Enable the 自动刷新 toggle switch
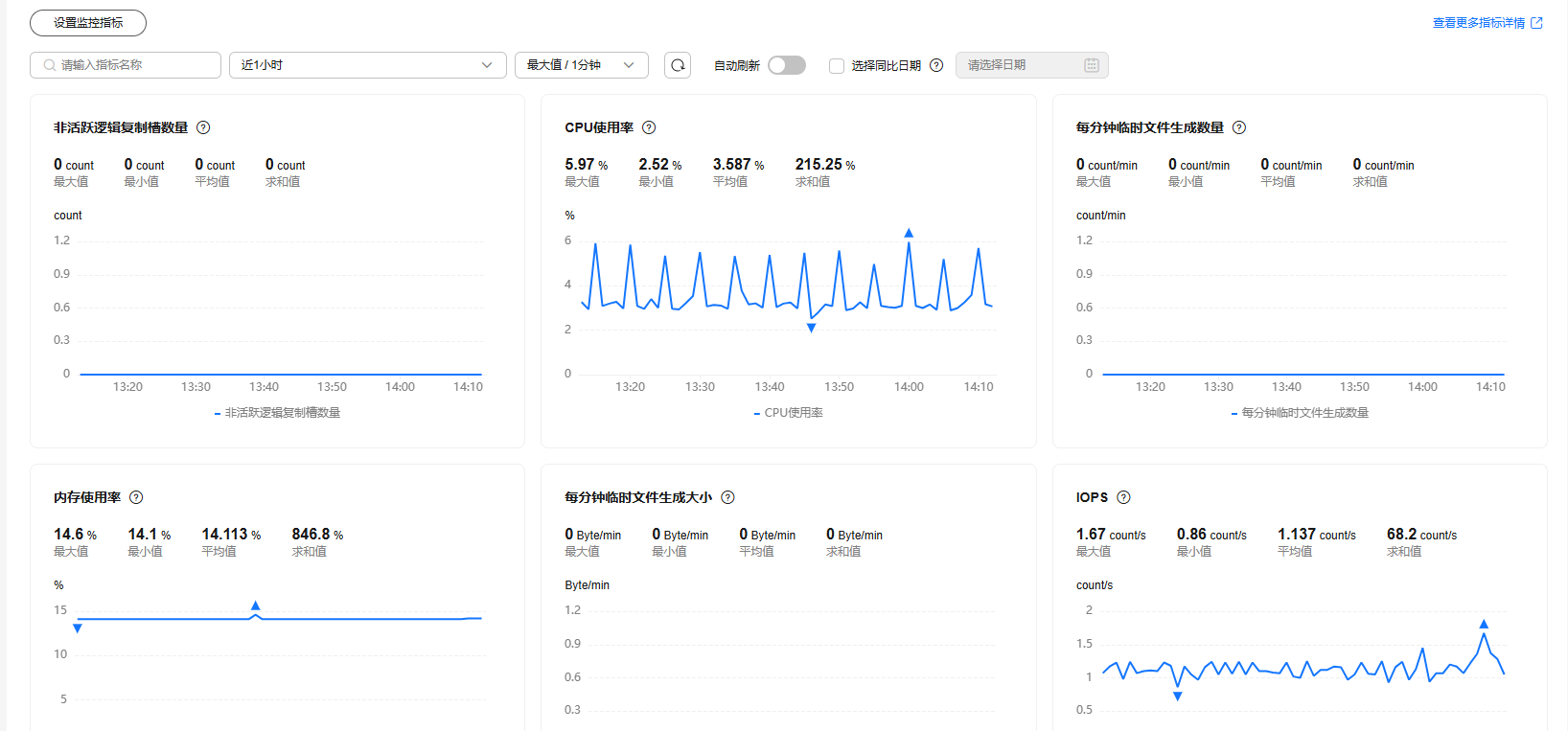 point(786,65)
